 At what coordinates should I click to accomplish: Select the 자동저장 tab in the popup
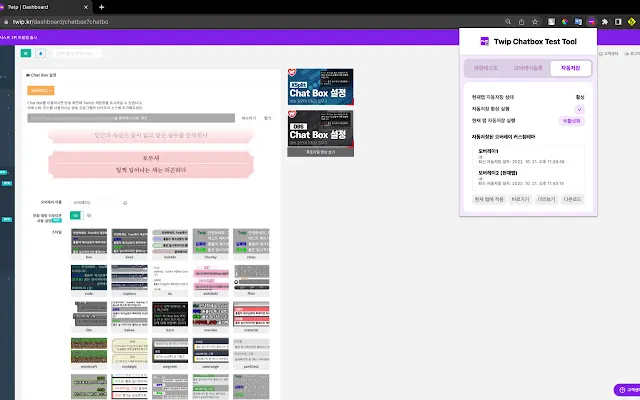point(570,68)
